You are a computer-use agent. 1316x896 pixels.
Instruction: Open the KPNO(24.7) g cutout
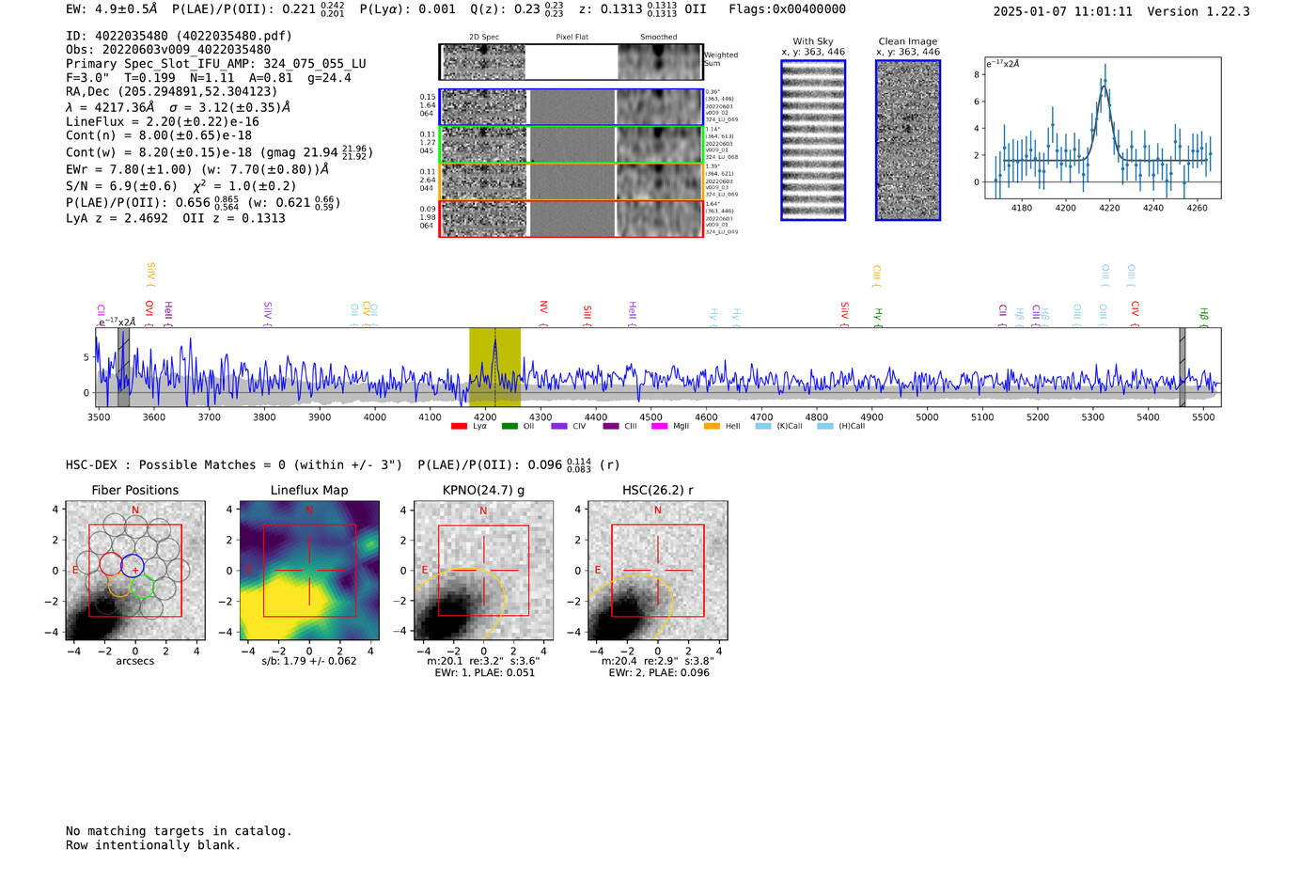click(x=483, y=571)
